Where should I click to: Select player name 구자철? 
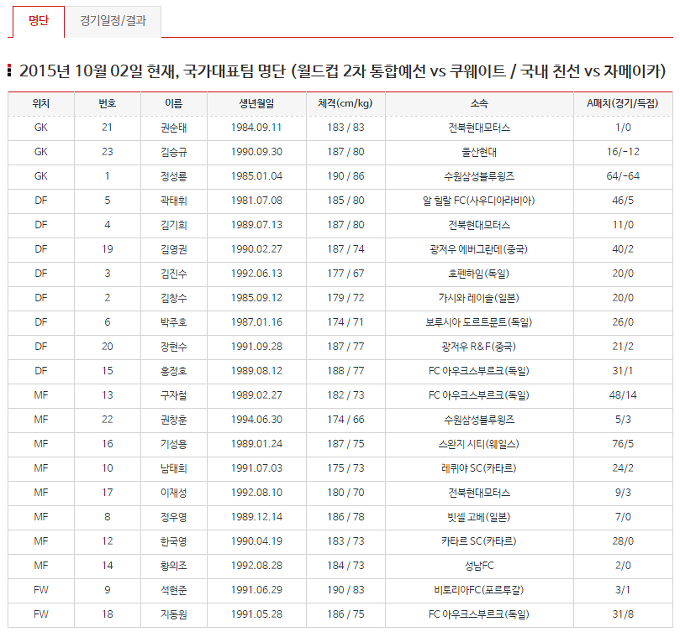173,395
